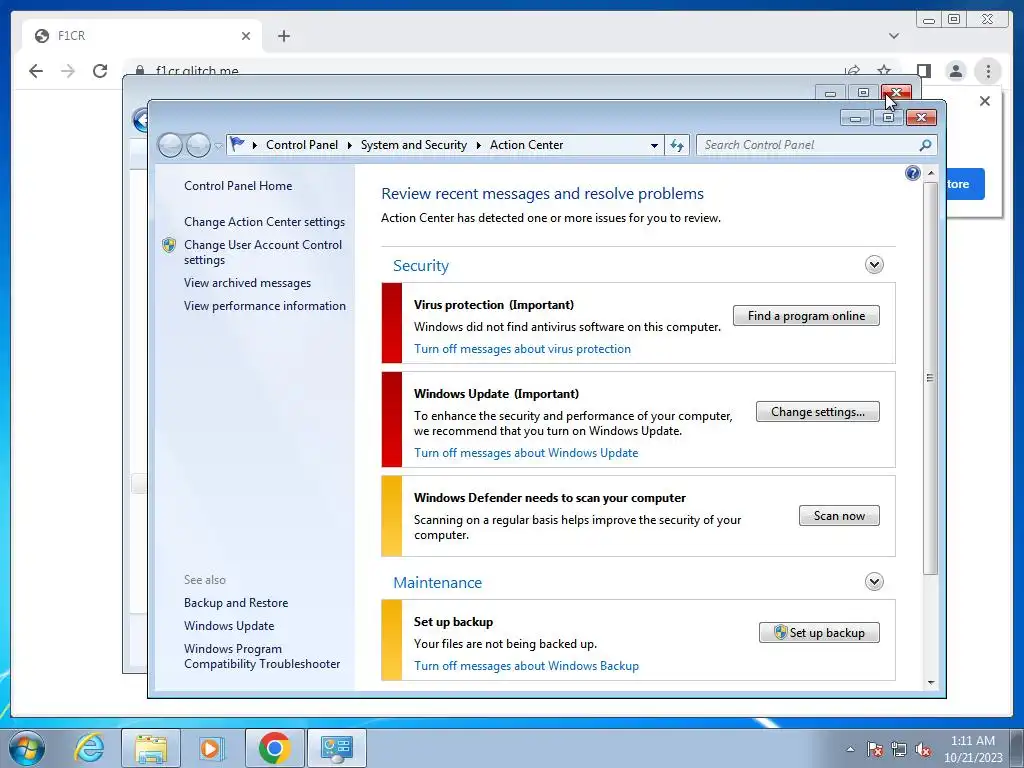This screenshot has height=768, width=1024.
Task: Click Find a program online
Action: coord(806,315)
